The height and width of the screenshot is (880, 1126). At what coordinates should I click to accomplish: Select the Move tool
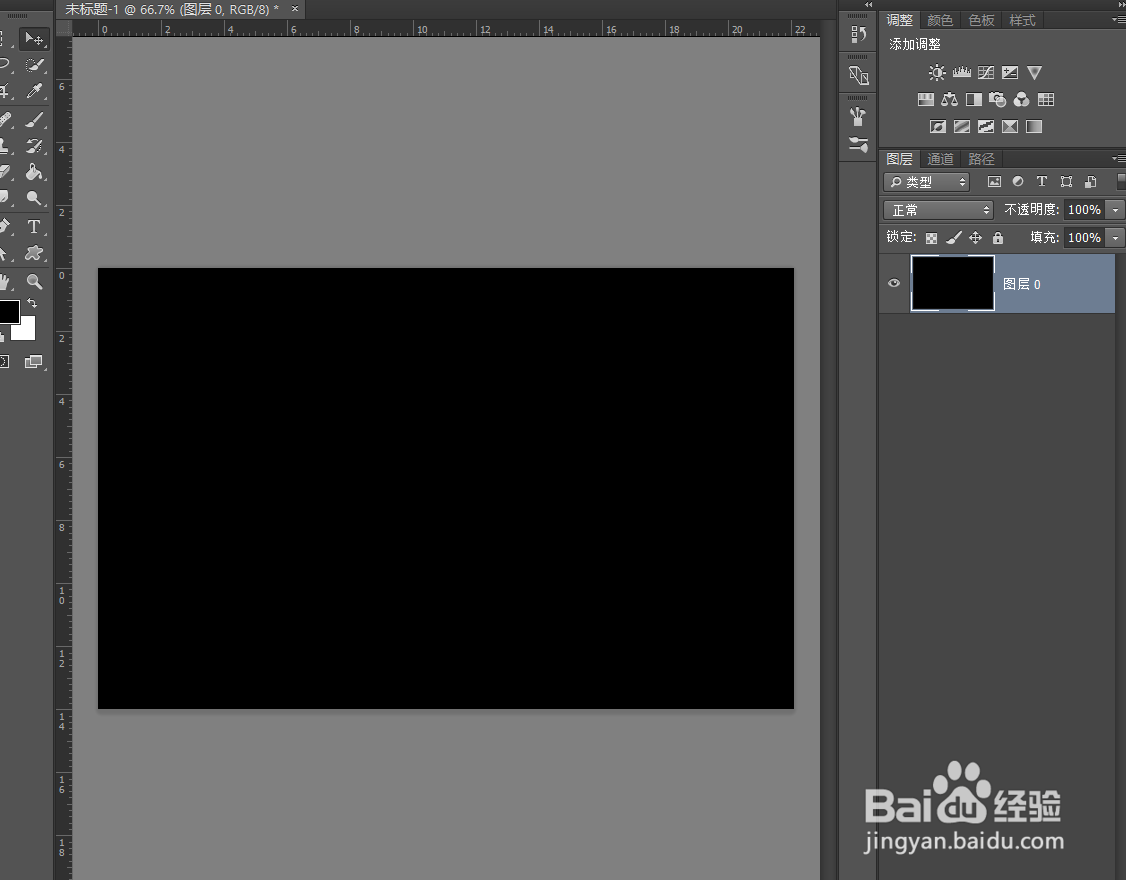pyautogui.click(x=34, y=39)
